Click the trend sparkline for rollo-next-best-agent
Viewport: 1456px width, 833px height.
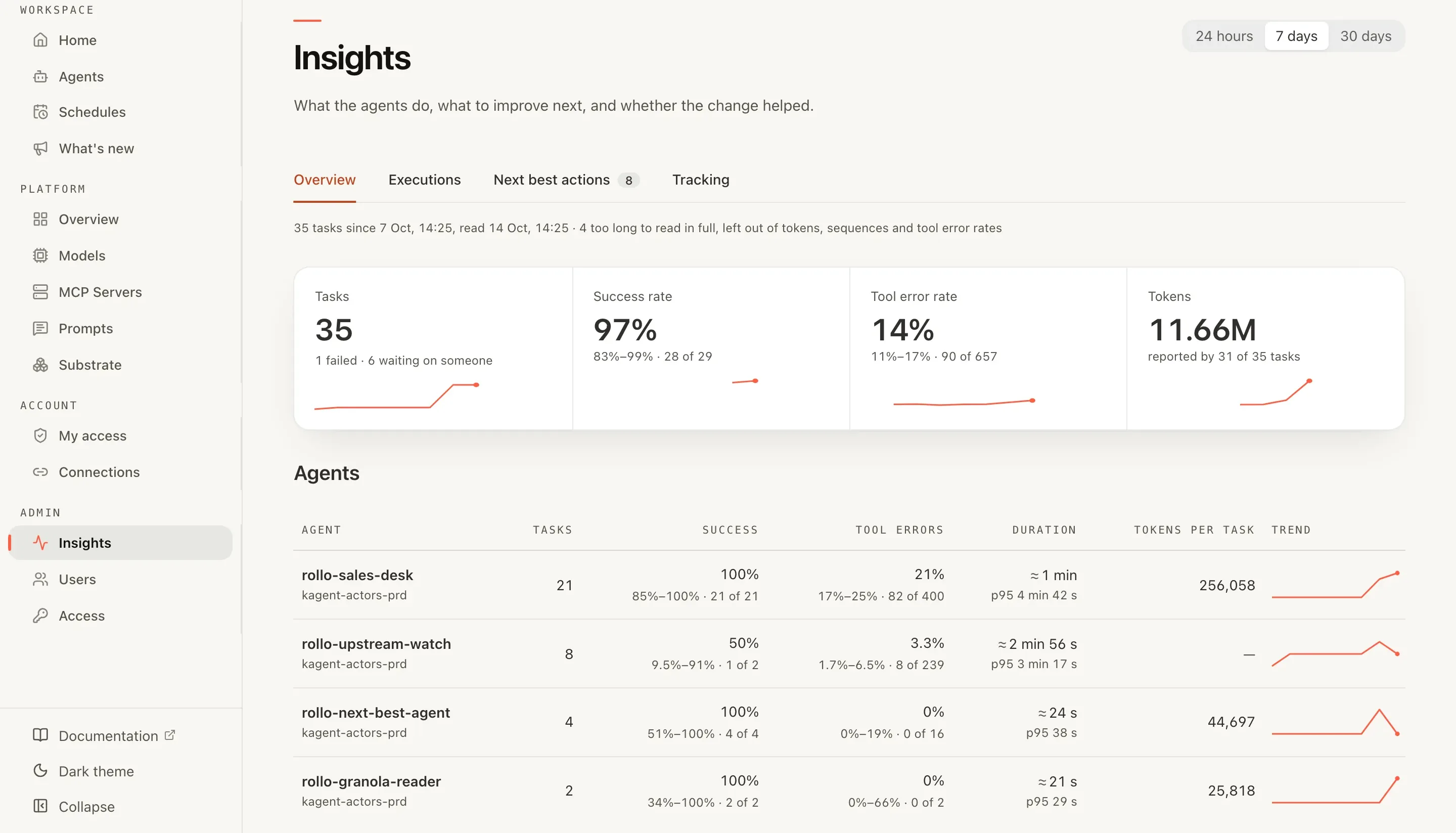pyautogui.click(x=1335, y=722)
